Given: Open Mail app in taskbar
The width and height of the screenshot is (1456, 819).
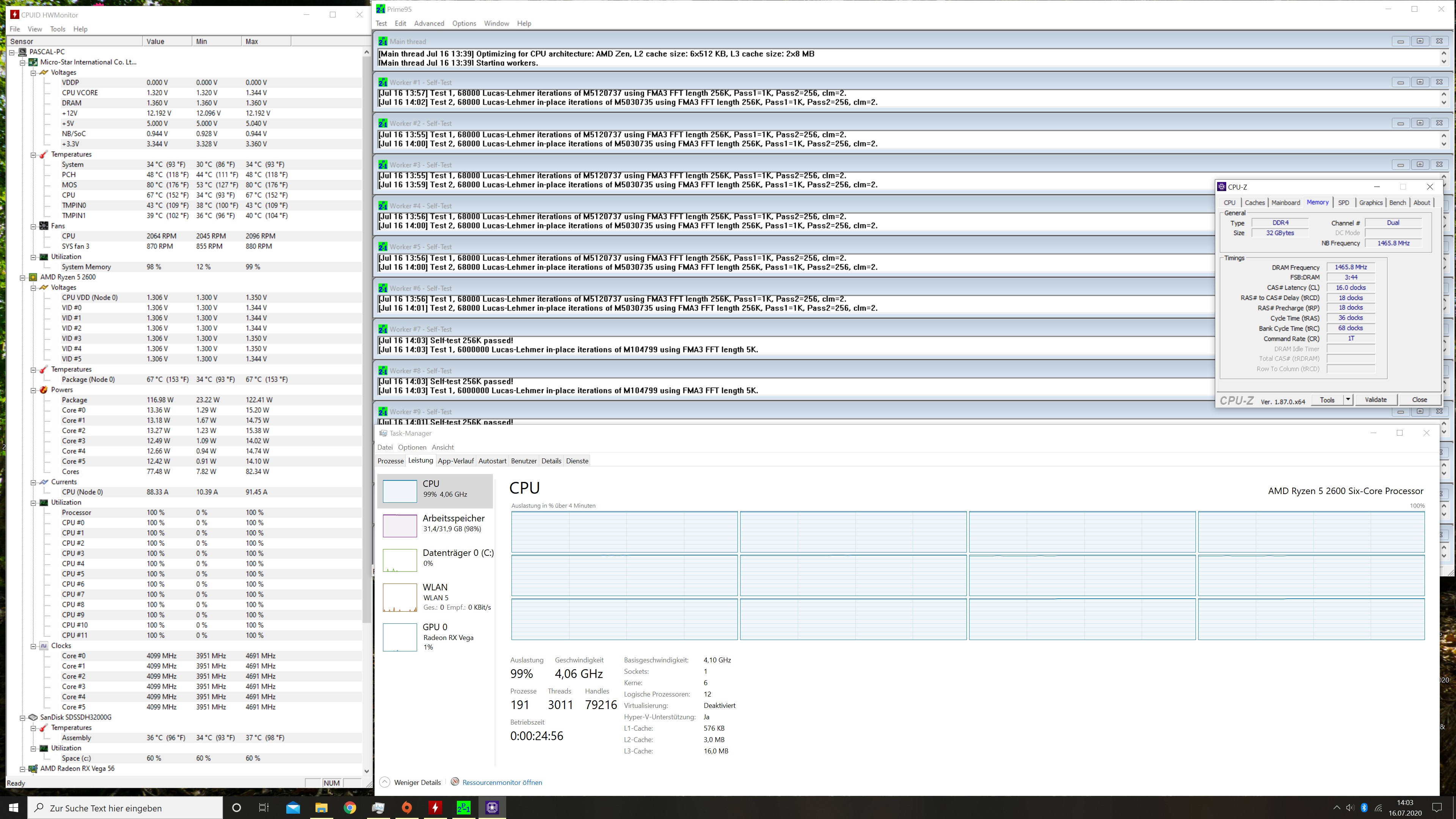Looking at the screenshot, I should [293, 808].
